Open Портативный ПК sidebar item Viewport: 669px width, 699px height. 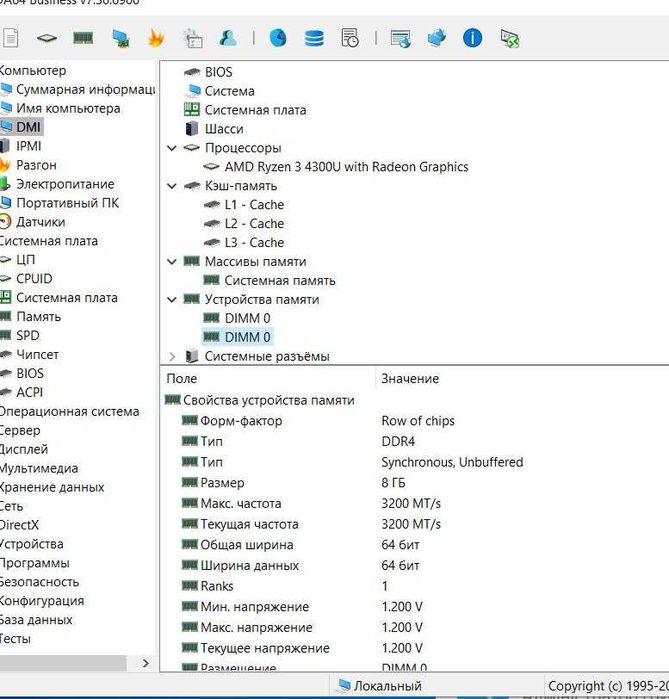pyautogui.click(x=67, y=203)
